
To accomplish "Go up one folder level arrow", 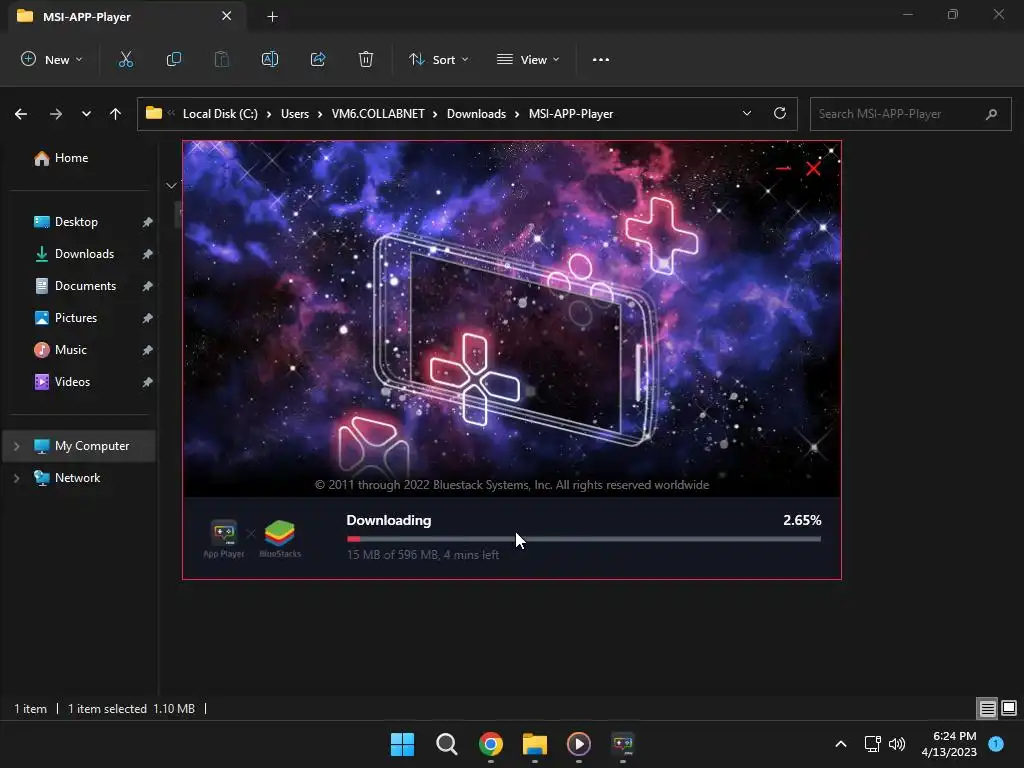I will 116,114.
